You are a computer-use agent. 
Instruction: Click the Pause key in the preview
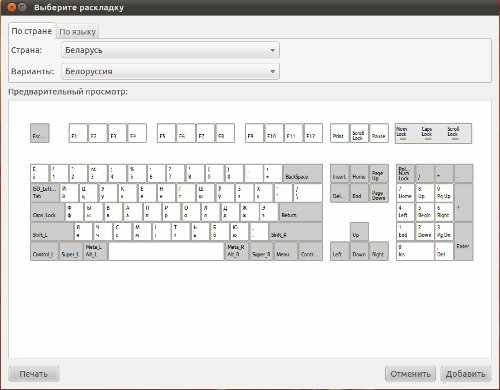[379, 133]
